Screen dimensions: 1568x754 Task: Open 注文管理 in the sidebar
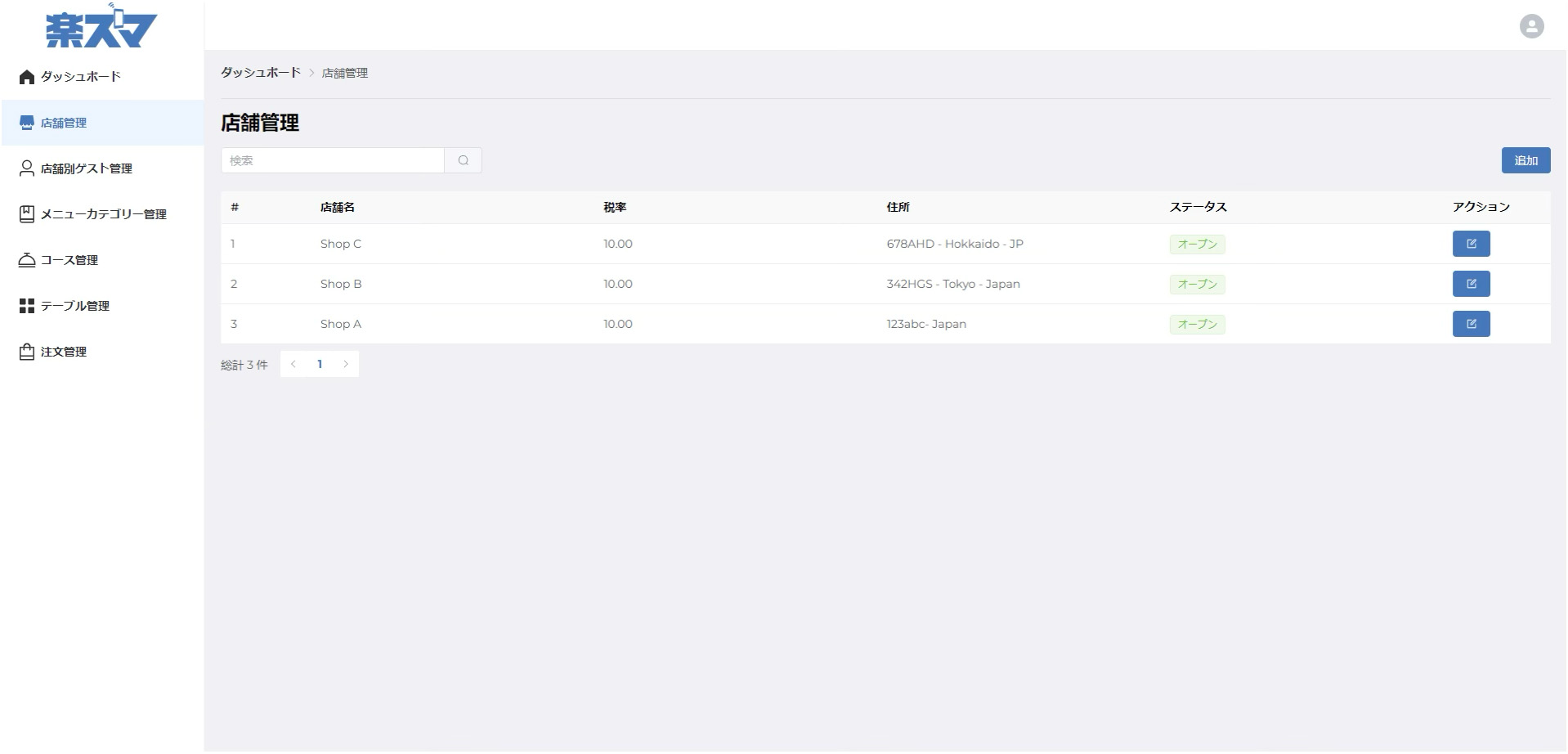coord(64,352)
